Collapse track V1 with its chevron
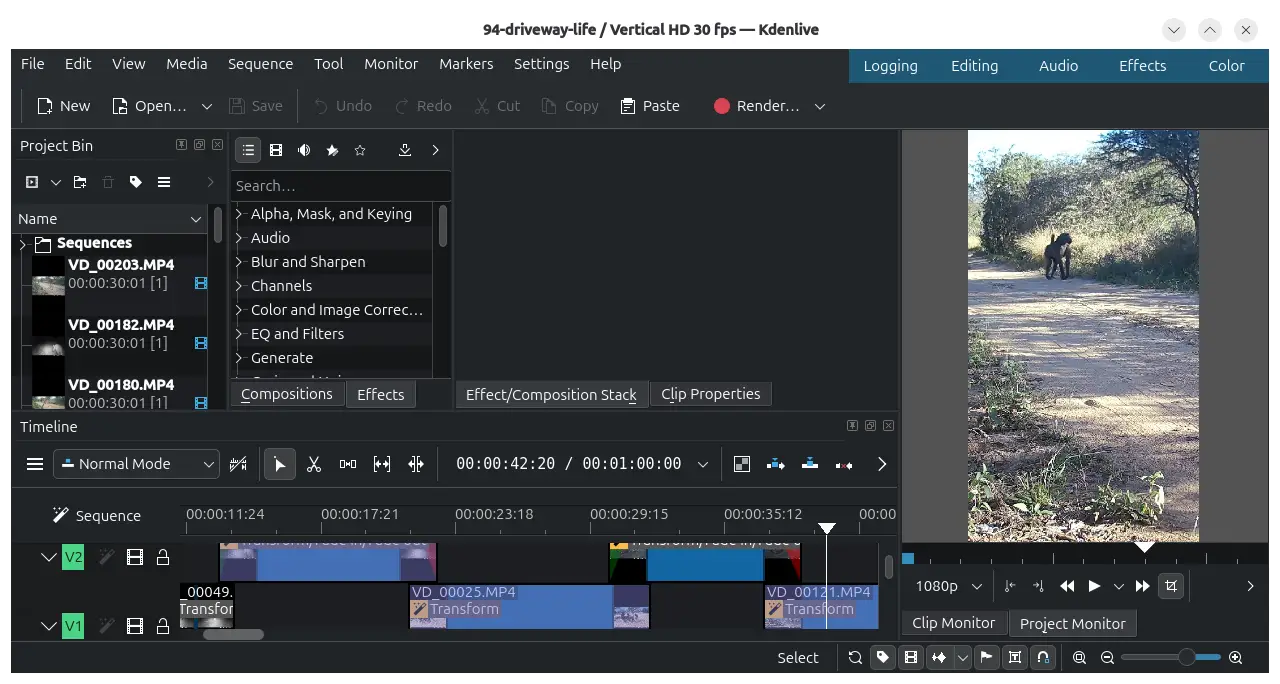Viewport: 1280px width, 684px height. [x=48, y=627]
